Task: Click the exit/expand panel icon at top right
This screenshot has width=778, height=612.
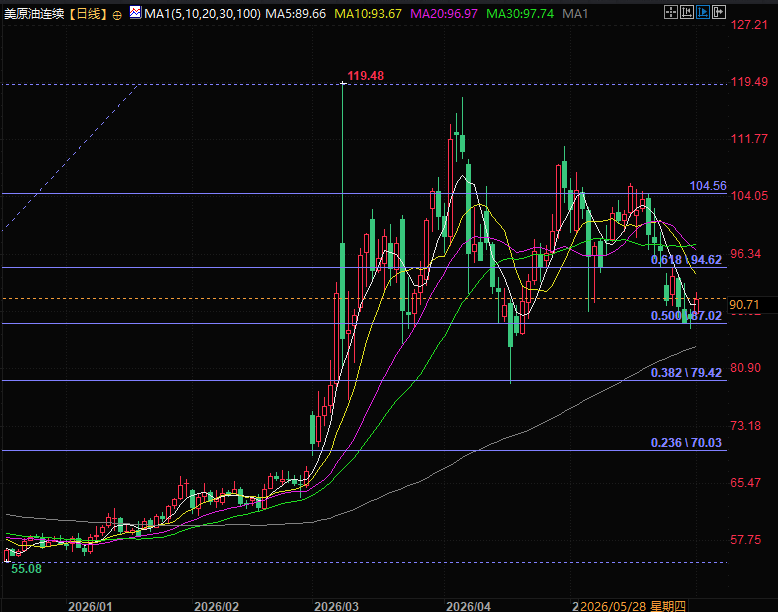Action: pyautogui.click(x=719, y=12)
